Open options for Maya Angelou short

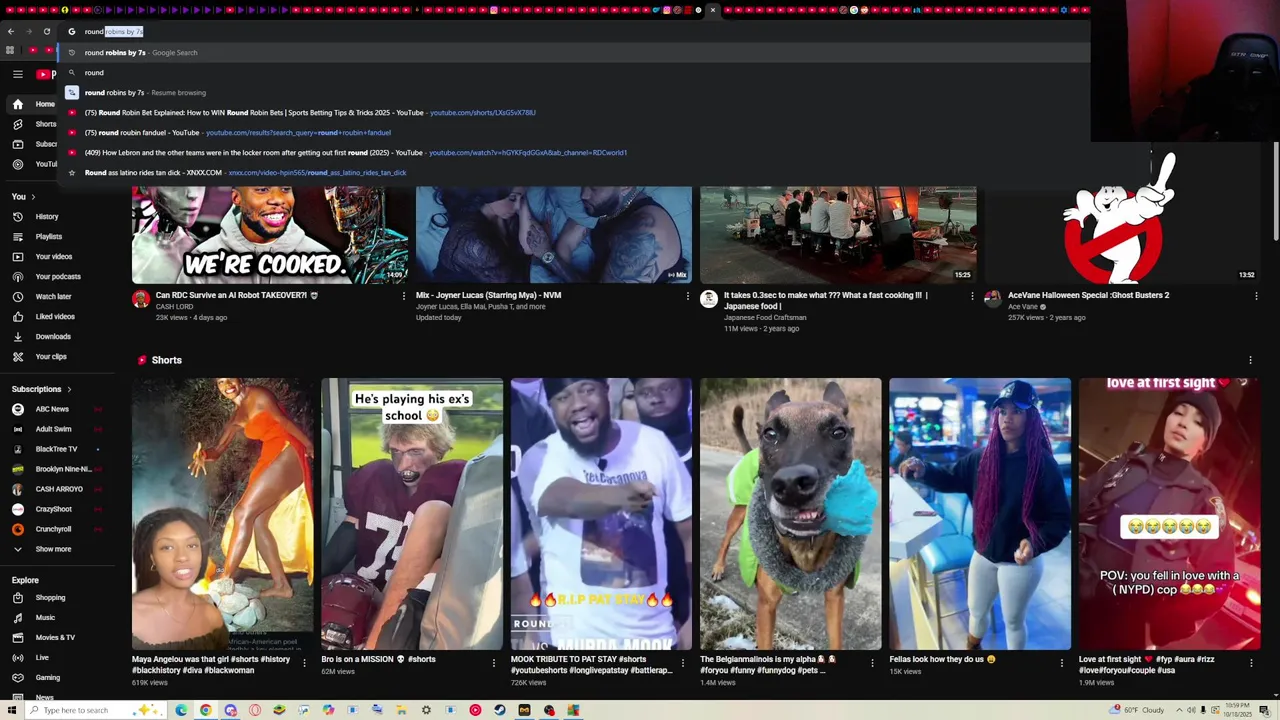(x=304, y=663)
